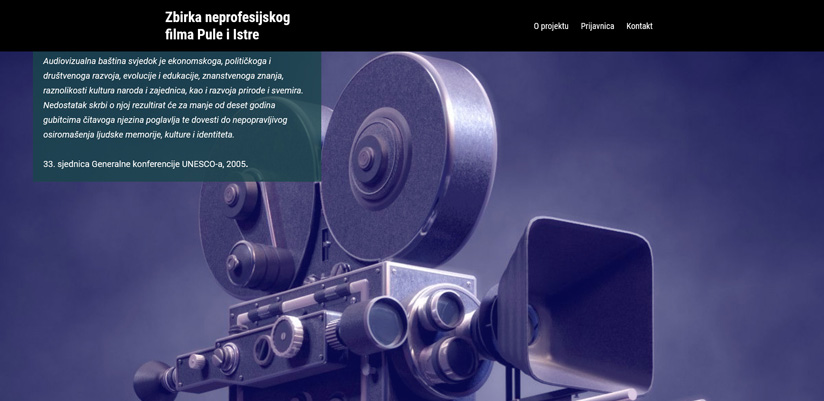
Task: Open the Kontakt navigation link
Action: [639, 26]
